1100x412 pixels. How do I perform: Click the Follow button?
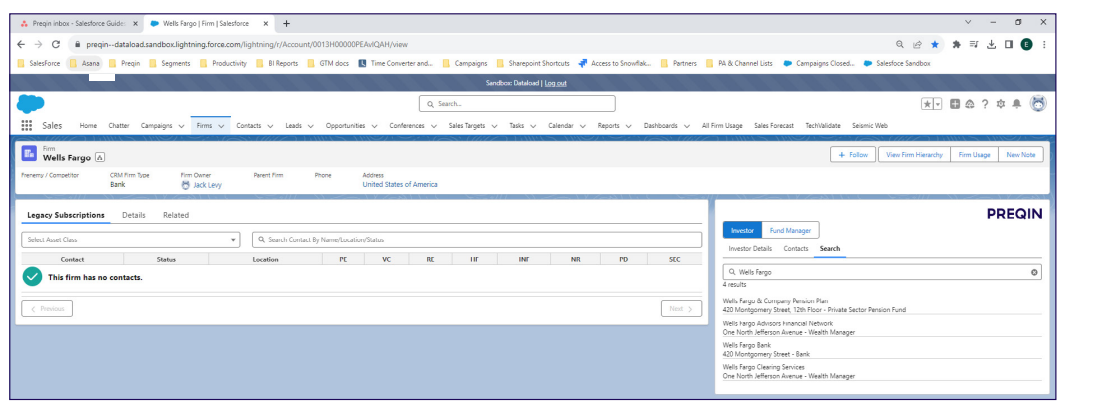coord(853,154)
